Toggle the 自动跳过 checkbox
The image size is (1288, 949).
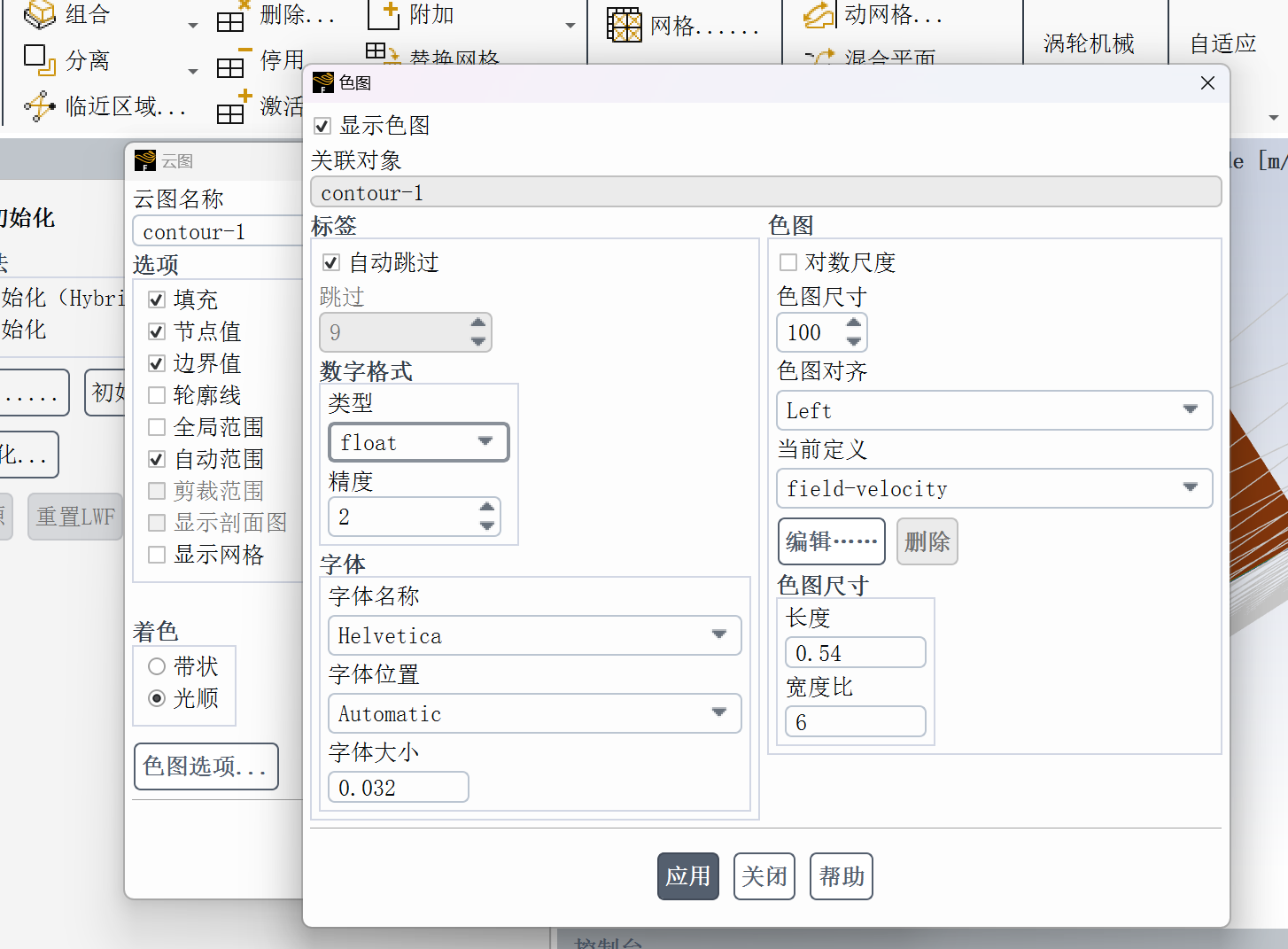click(331, 262)
